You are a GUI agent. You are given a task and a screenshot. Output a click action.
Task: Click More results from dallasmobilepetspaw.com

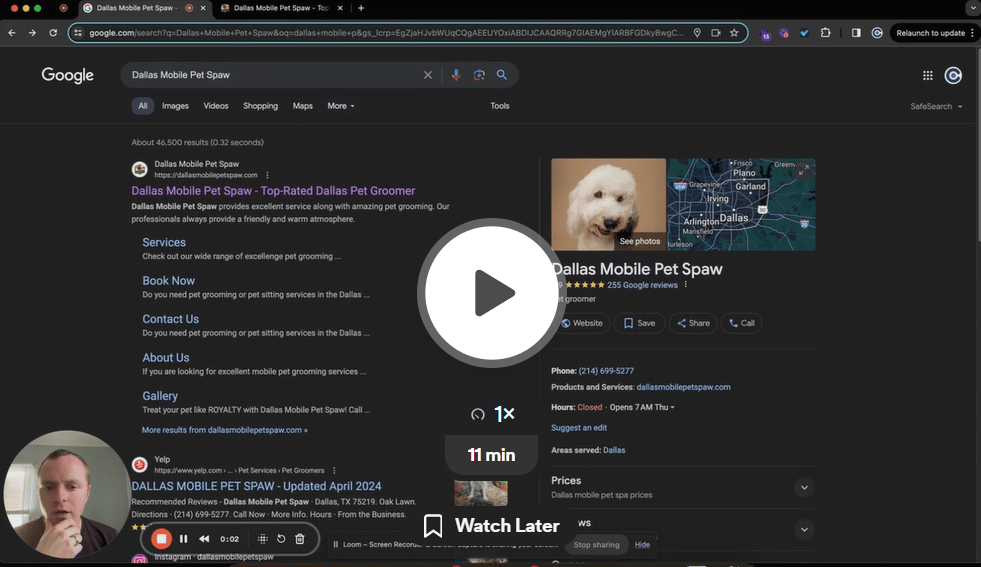click(225, 430)
